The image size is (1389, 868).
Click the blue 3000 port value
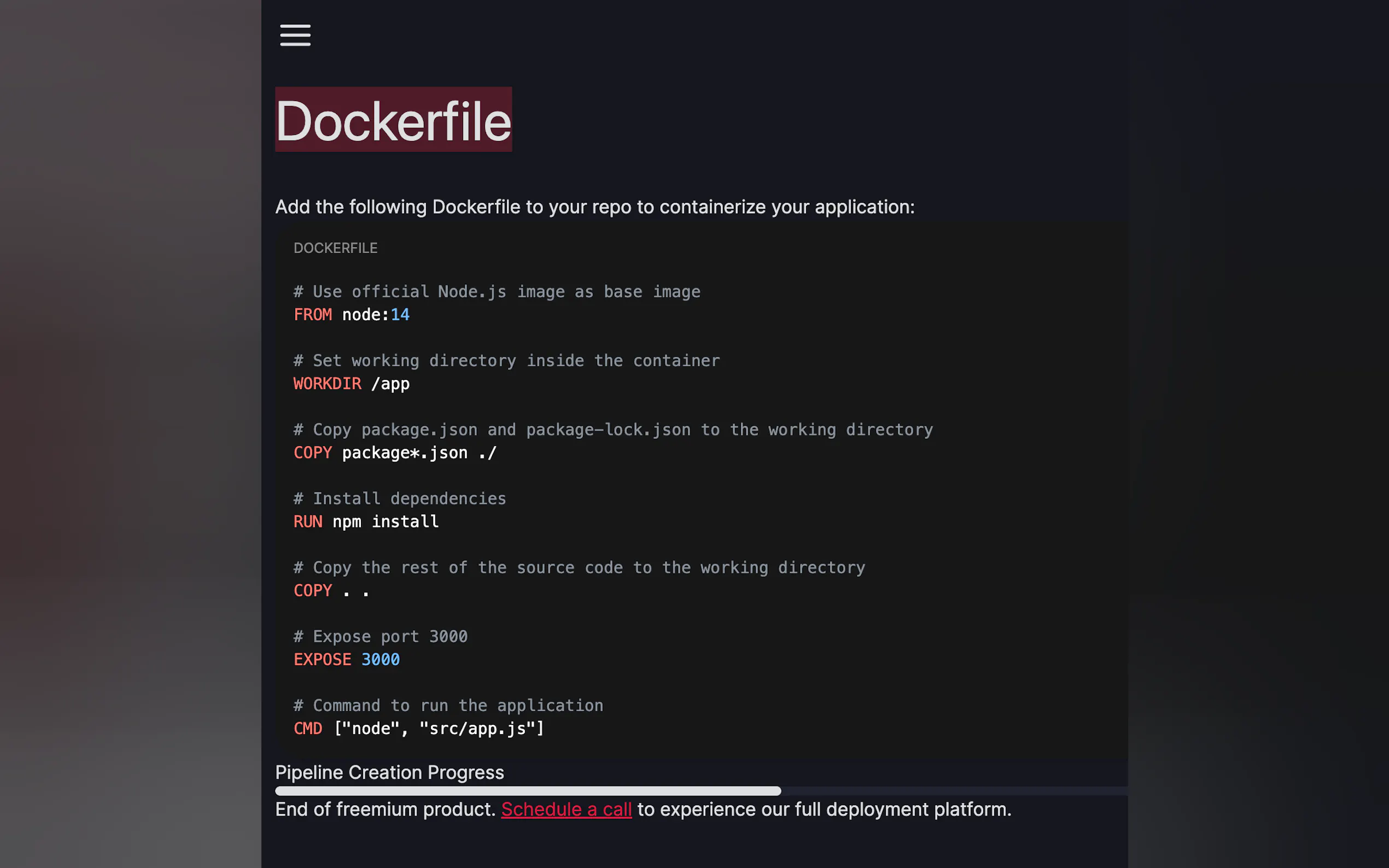380,660
